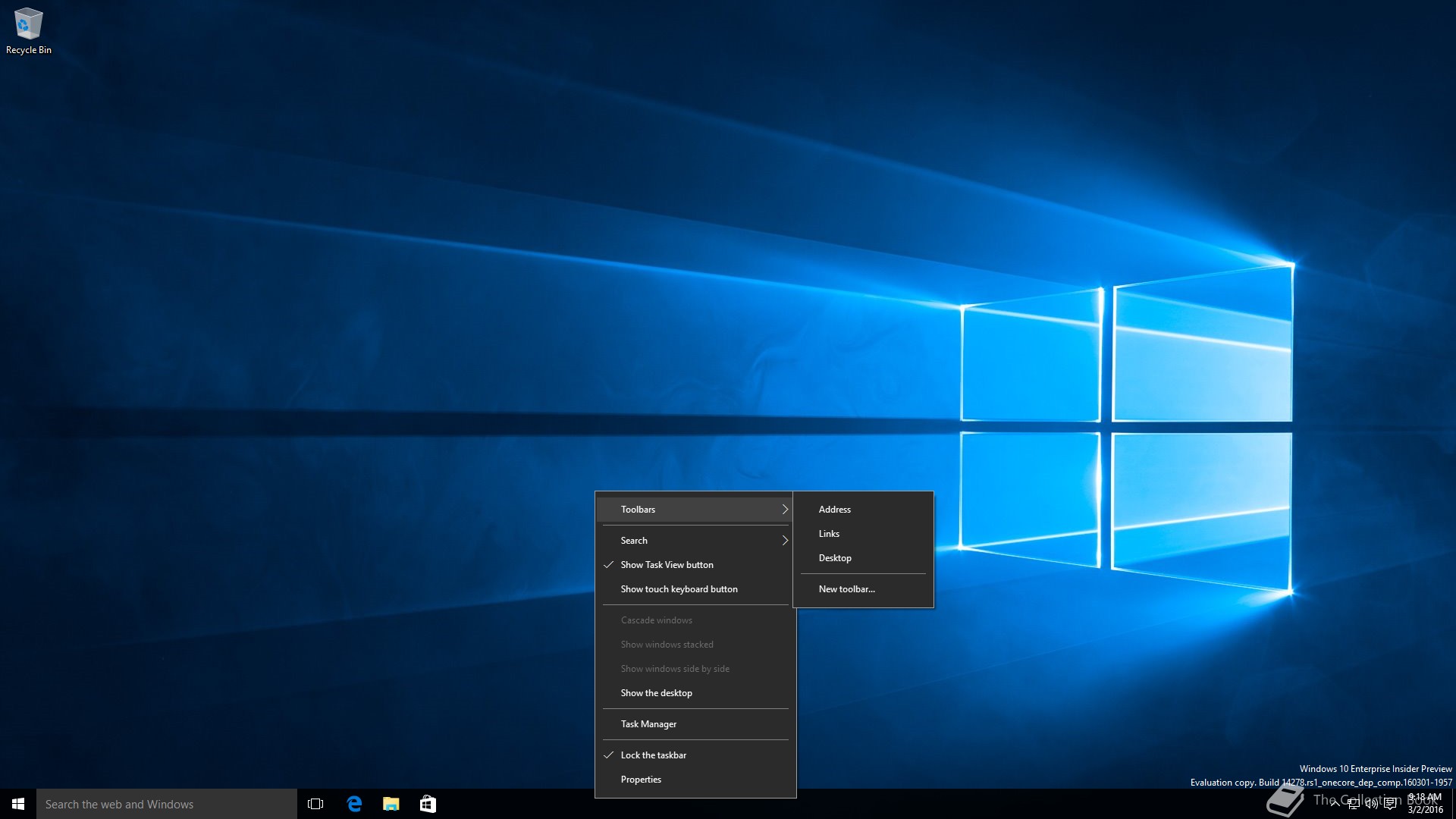The width and height of the screenshot is (1456, 819).
Task: Choose the Links toolbar
Action: click(x=863, y=534)
